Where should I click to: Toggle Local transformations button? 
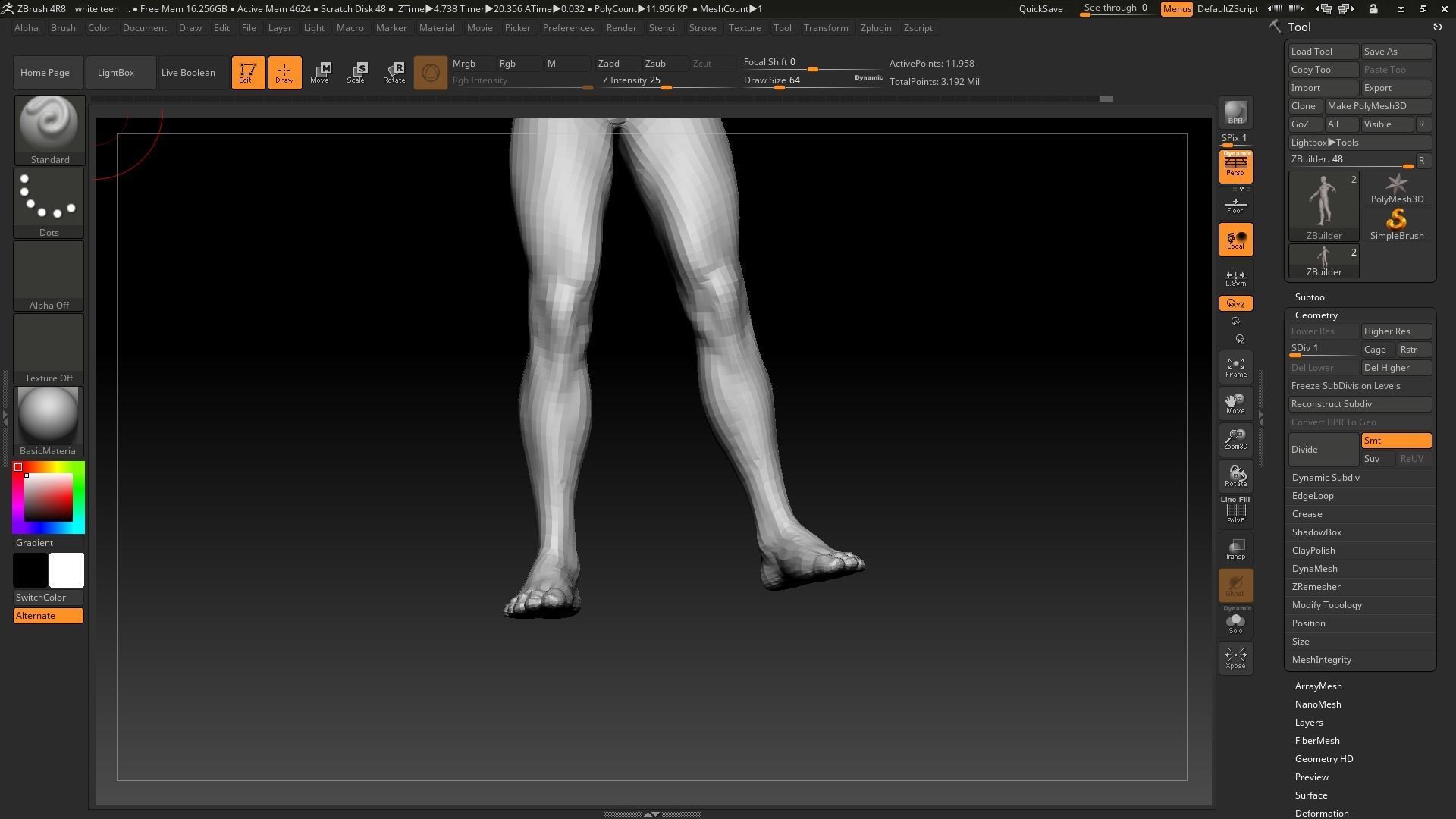pos(1235,240)
